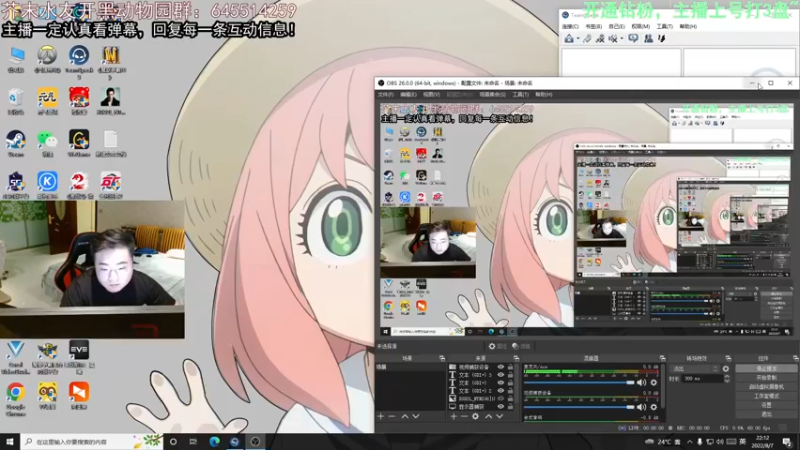800x450 pixels.
Task: Click the 开始录制 button
Action: [x=766, y=378]
